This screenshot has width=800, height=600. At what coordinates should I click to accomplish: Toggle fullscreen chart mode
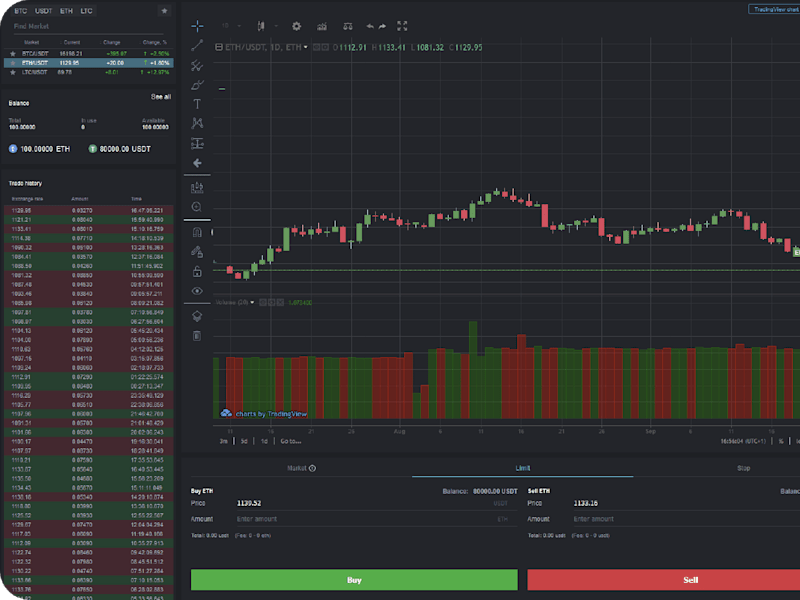(x=402, y=26)
